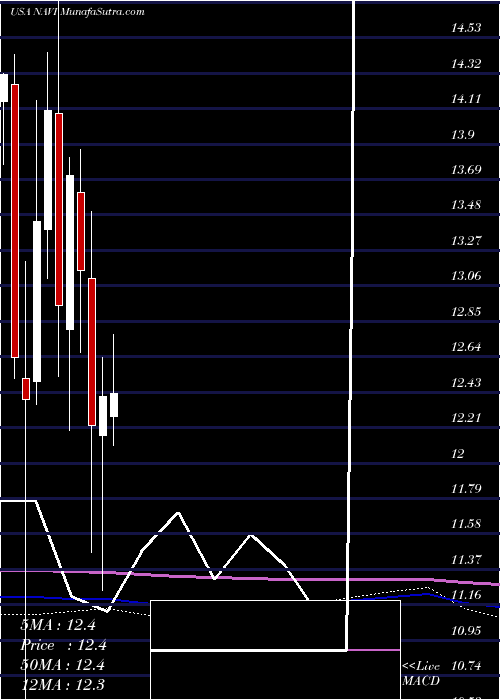Click the 13.69 axis label

[x=466, y=170]
